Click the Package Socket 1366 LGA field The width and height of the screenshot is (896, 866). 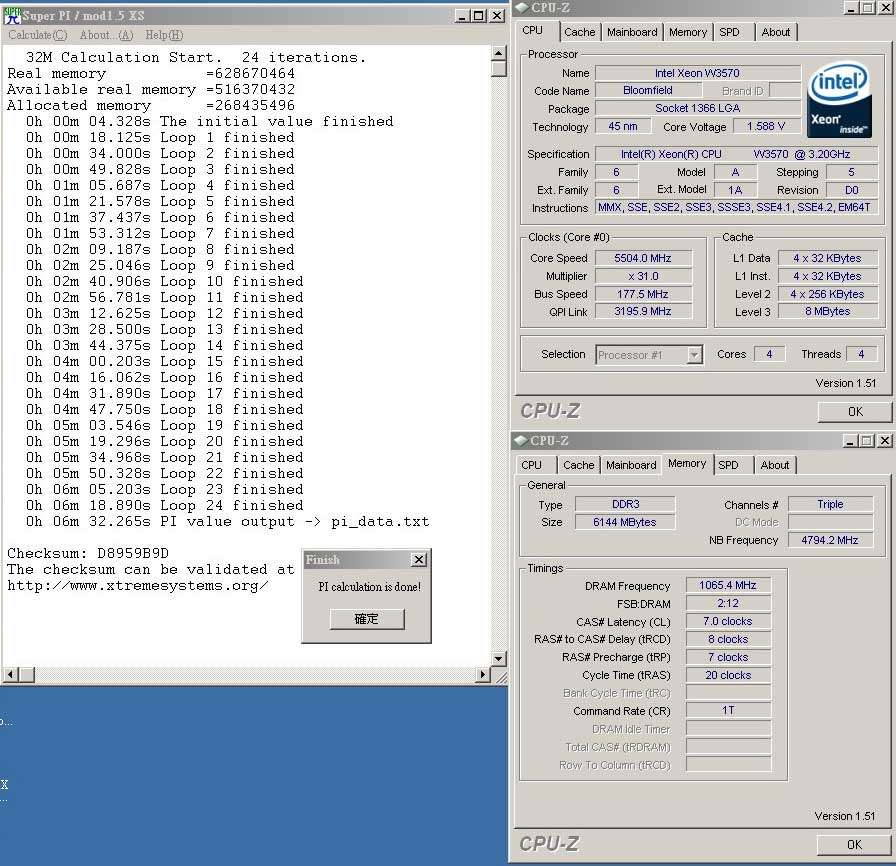(697, 108)
